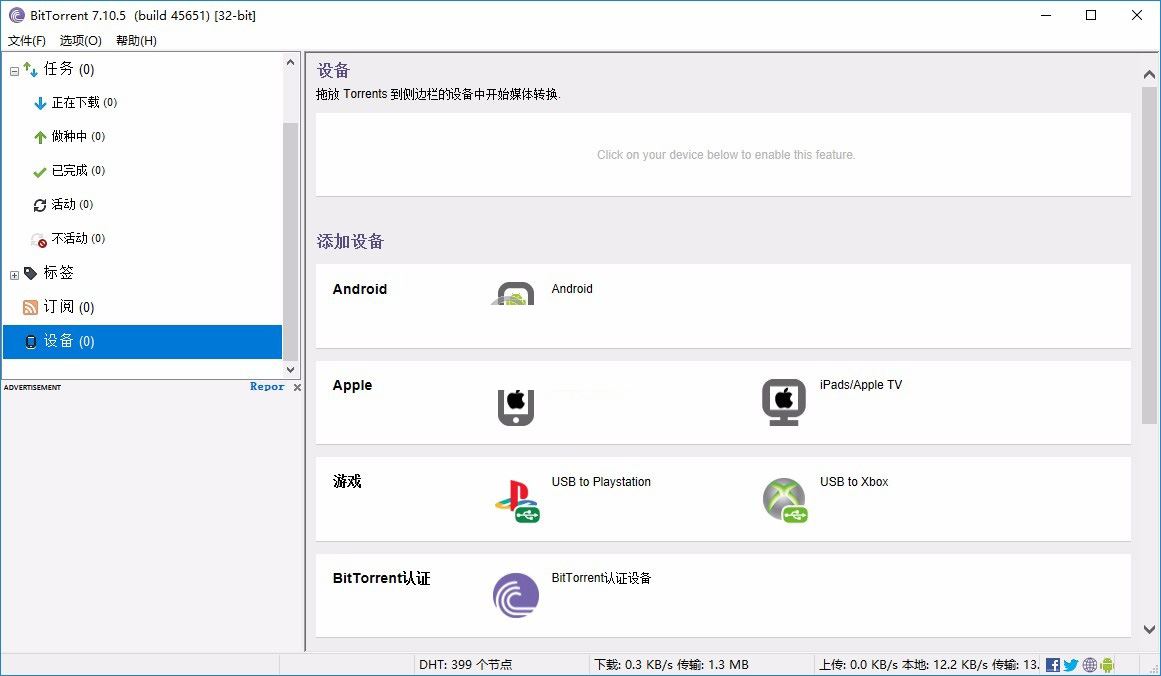Open Twitter icon in status bar
The height and width of the screenshot is (676, 1161).
tap(1071, 665)
